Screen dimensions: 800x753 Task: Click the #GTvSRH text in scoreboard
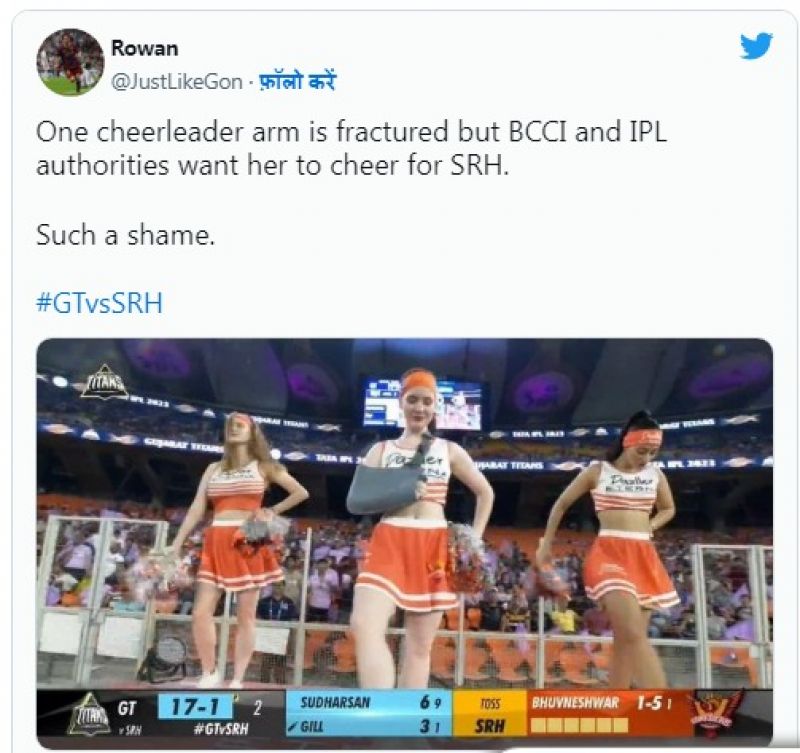click(x=221, y=729)
